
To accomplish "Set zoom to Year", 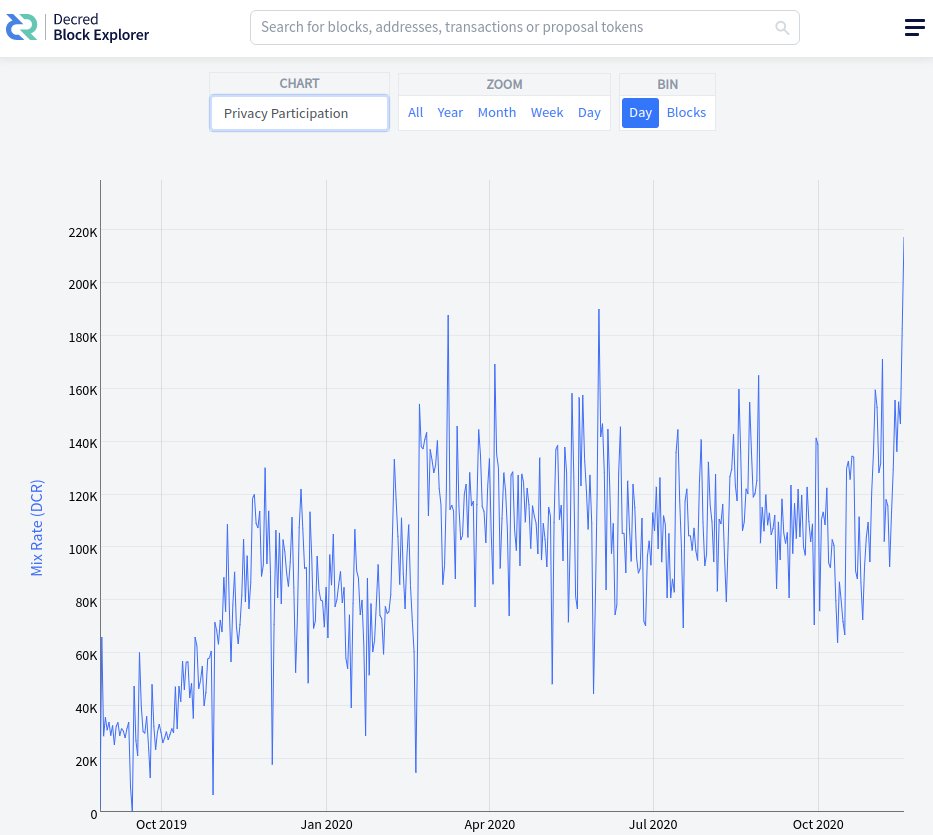I will [x=450, y=112].
